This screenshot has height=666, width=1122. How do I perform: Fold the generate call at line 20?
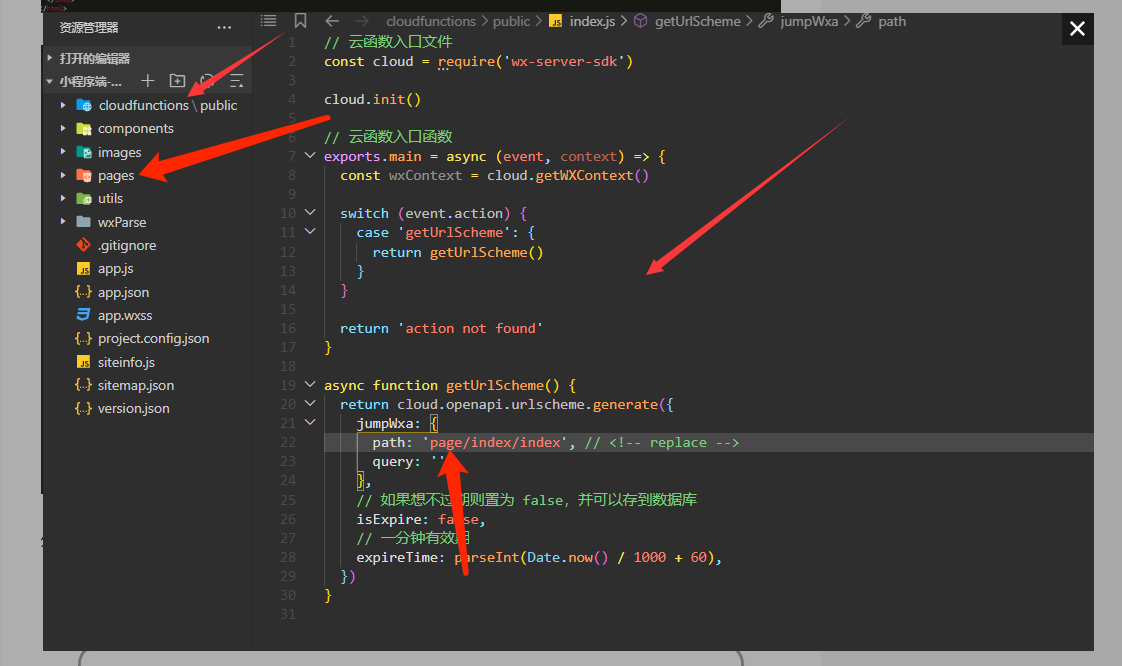click(310, 403)
